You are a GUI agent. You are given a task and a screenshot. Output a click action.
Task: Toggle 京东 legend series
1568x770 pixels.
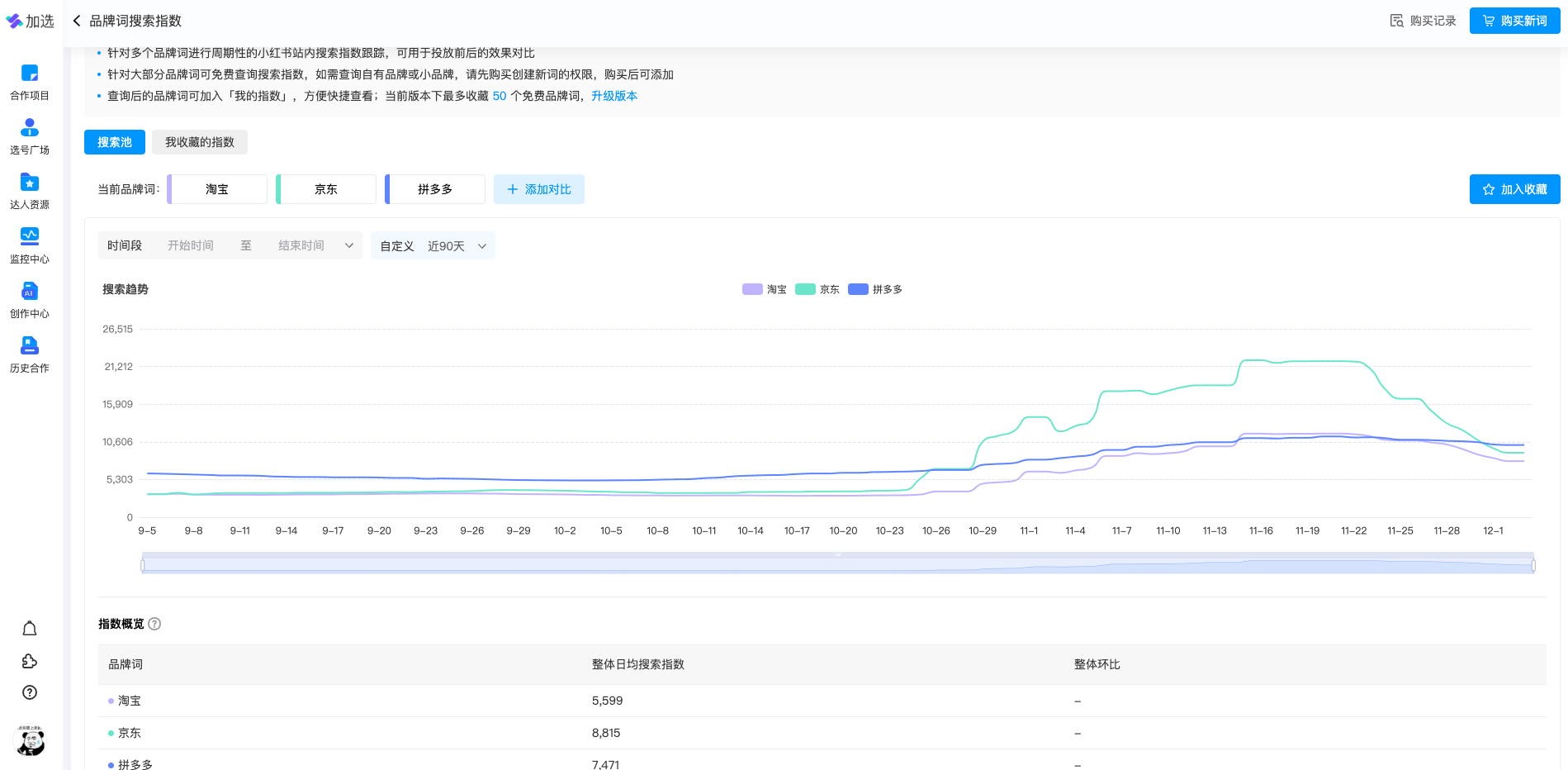[x=817, y=289]
